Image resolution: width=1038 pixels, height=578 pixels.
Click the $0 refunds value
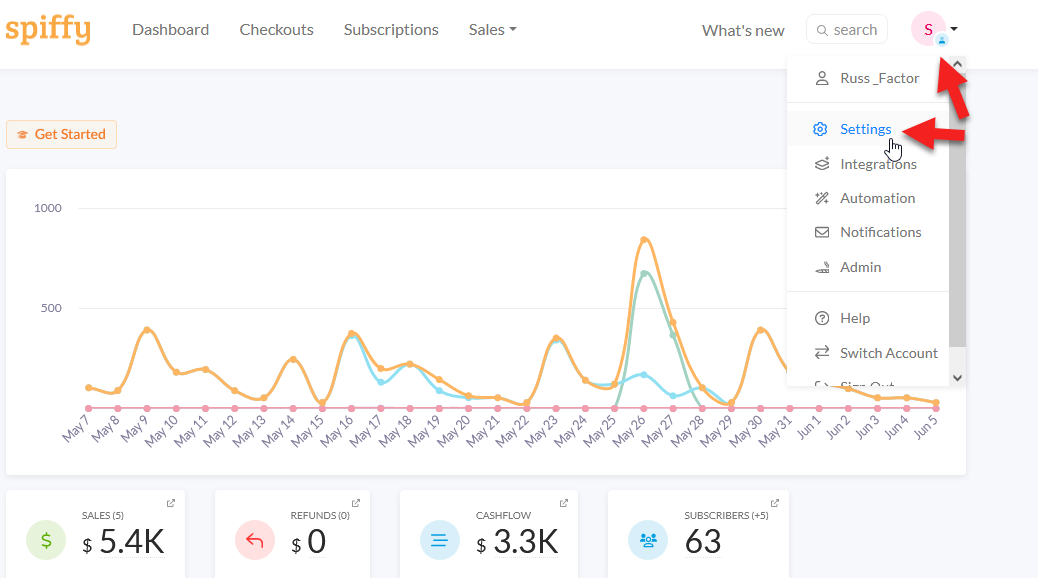coord(308,542)
